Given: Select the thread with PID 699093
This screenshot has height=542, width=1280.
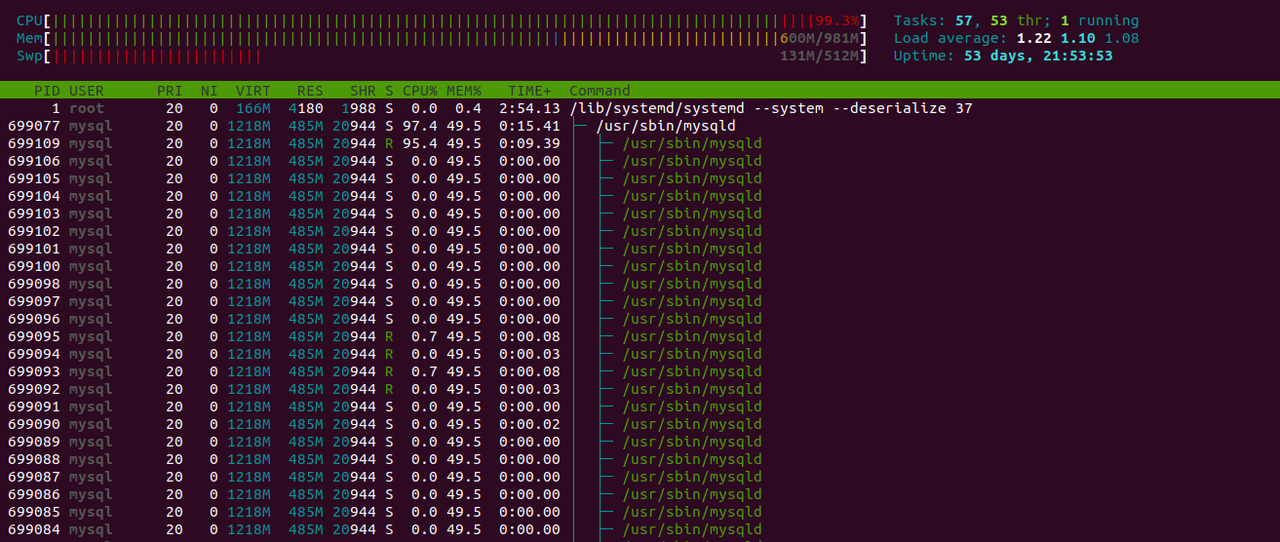Looking at the screenshot, I should 640,371.
